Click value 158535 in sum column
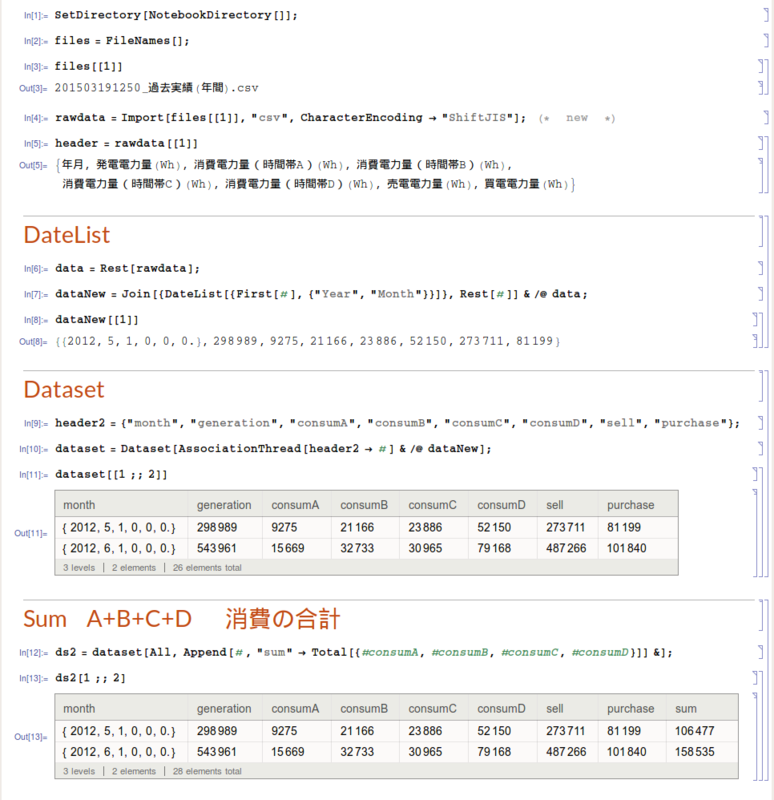Image resolution: width=774 pixels, height=800 pixels. (x=694, y=752)
